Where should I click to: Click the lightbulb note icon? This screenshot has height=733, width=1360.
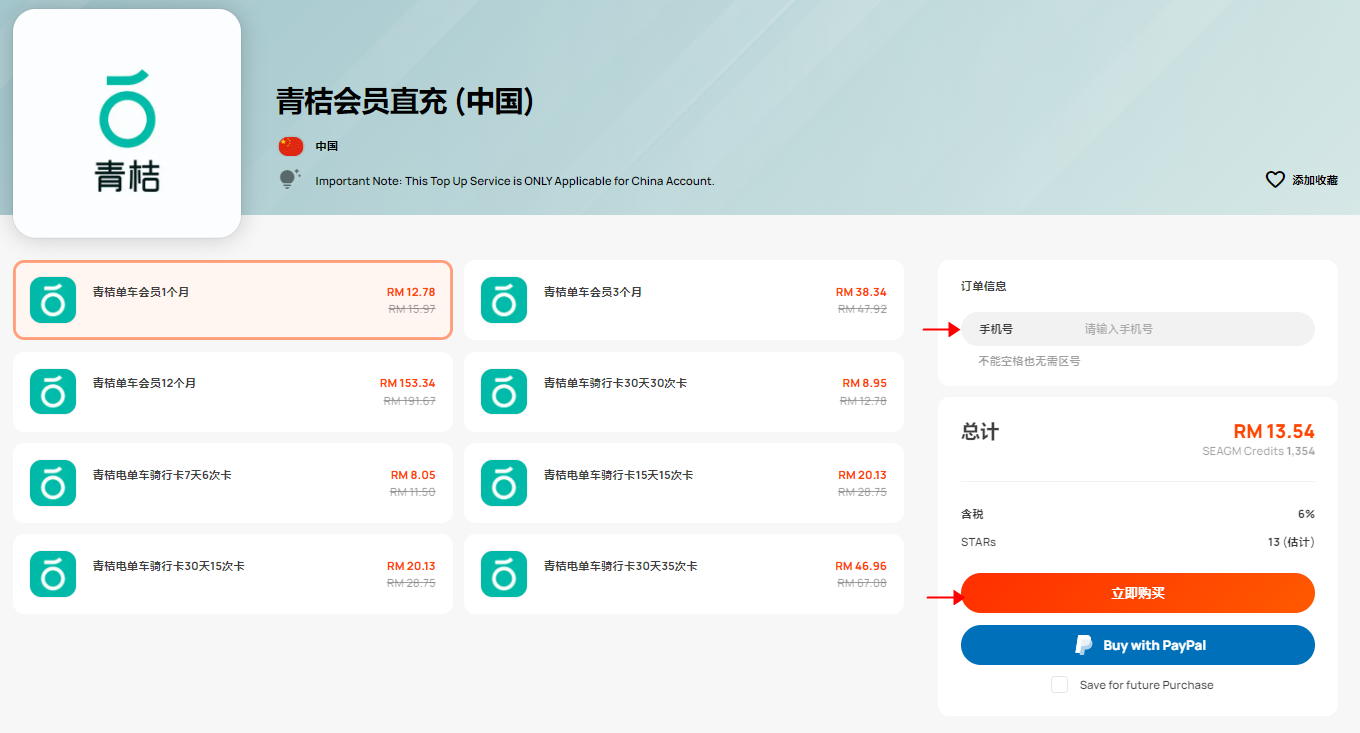coord(290,180)
